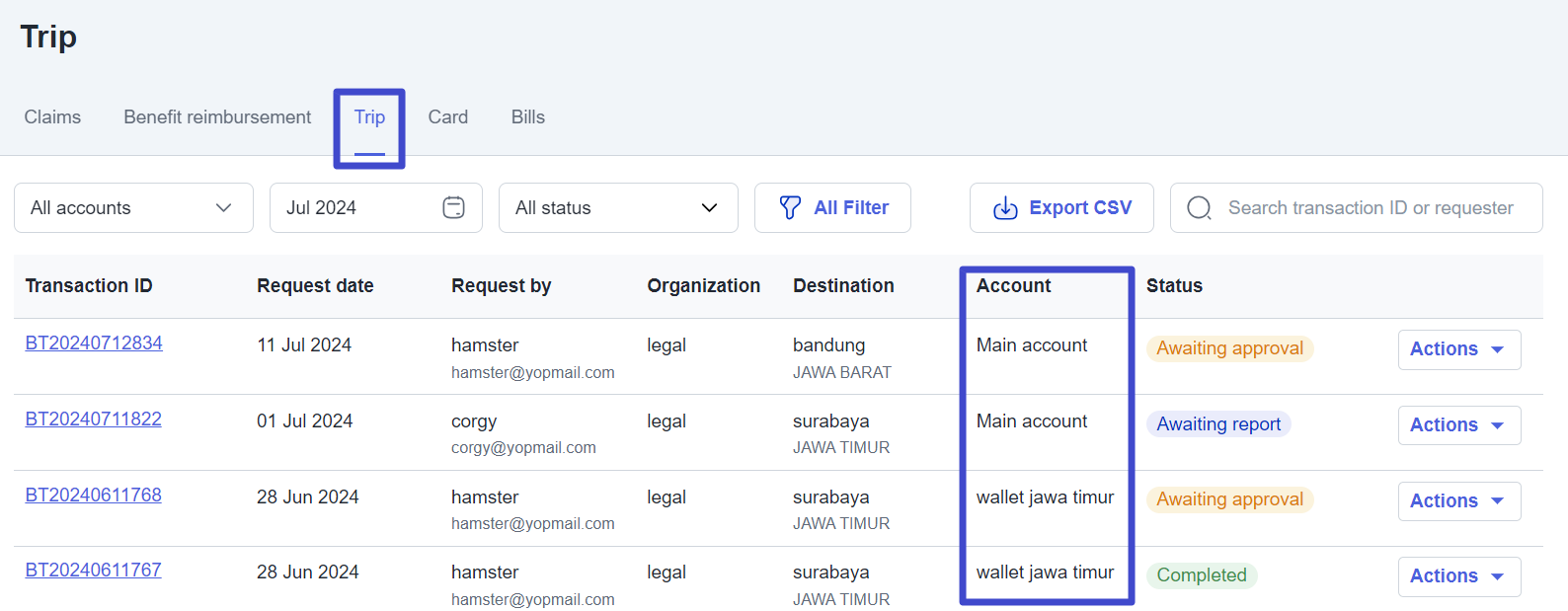The image size is (1568, 611).
Task: Open Actions menu for BT20240711822
Action: (1458, 425)
